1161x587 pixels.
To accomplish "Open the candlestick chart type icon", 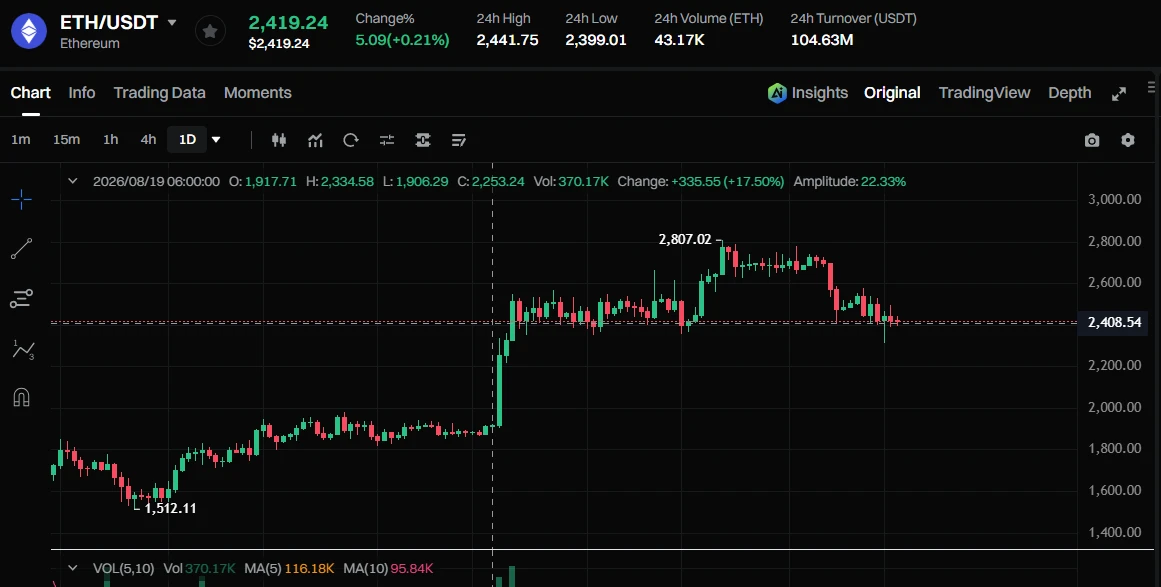I will tap(279, 140).
